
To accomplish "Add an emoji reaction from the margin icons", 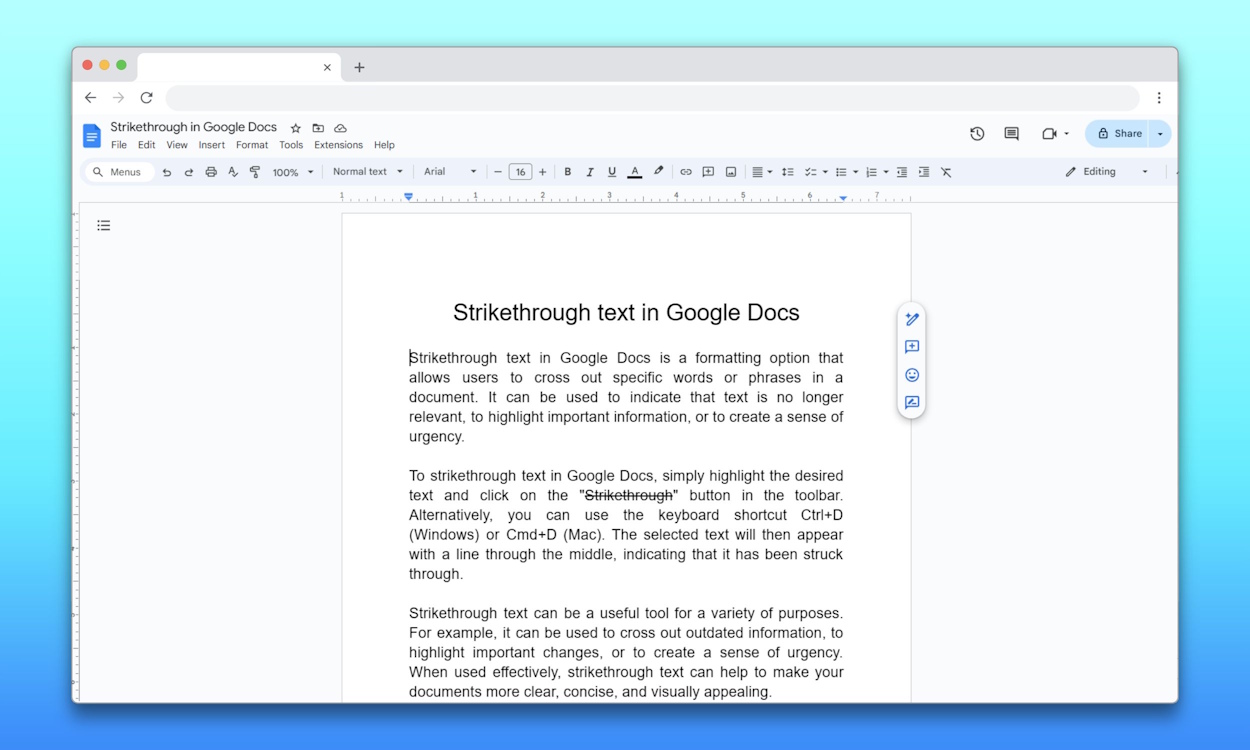I will (x=911, y=375).
